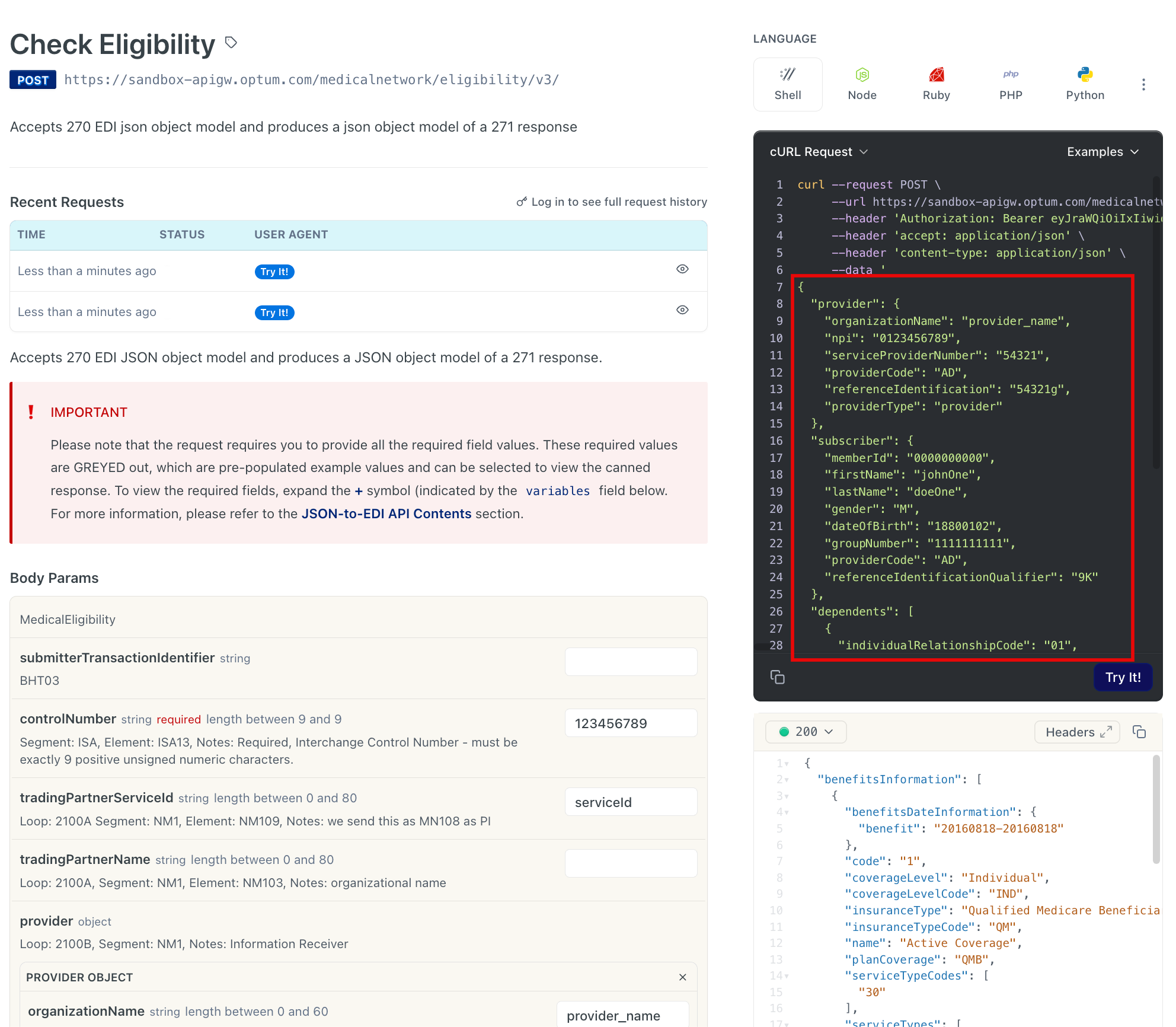Screen dimensions: 1176x1027
Task: Click the IMPORTANT callout title
Action: (89, 412)
